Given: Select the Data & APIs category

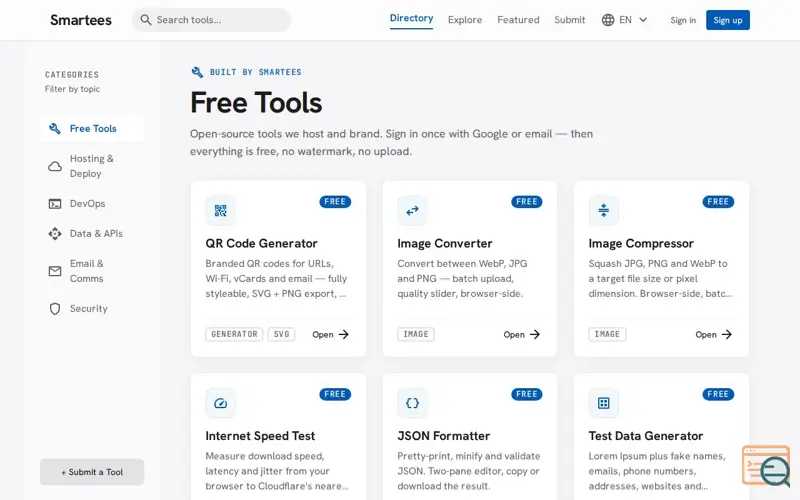Looking at the screenshot, I should coord(92,234).
